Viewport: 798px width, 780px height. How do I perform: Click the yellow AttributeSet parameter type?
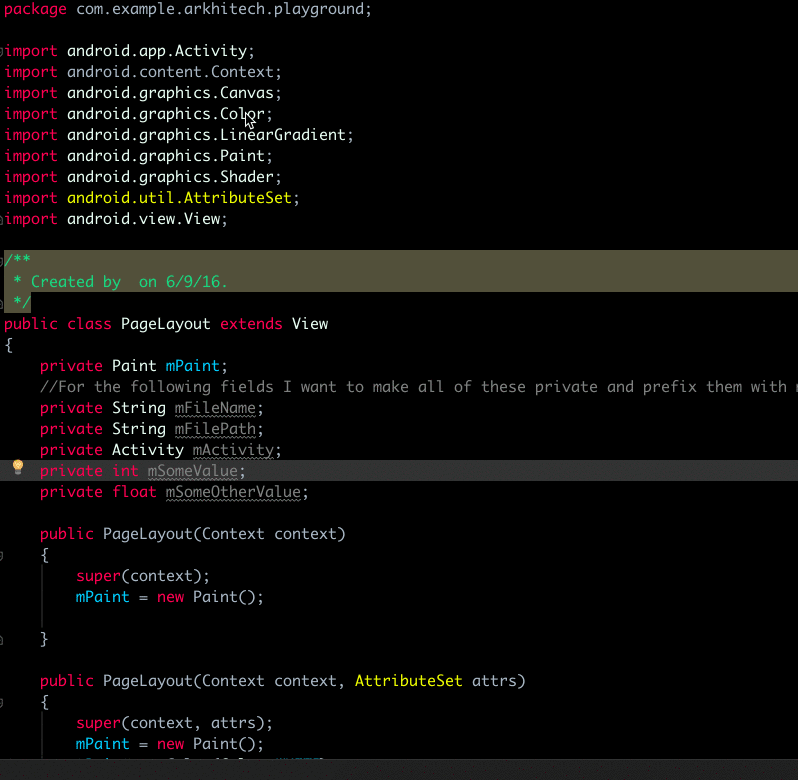tap(409, 681)
